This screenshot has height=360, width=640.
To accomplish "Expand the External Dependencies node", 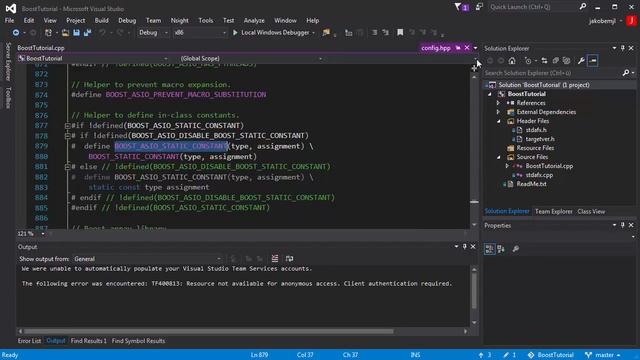I will [498, 112].
